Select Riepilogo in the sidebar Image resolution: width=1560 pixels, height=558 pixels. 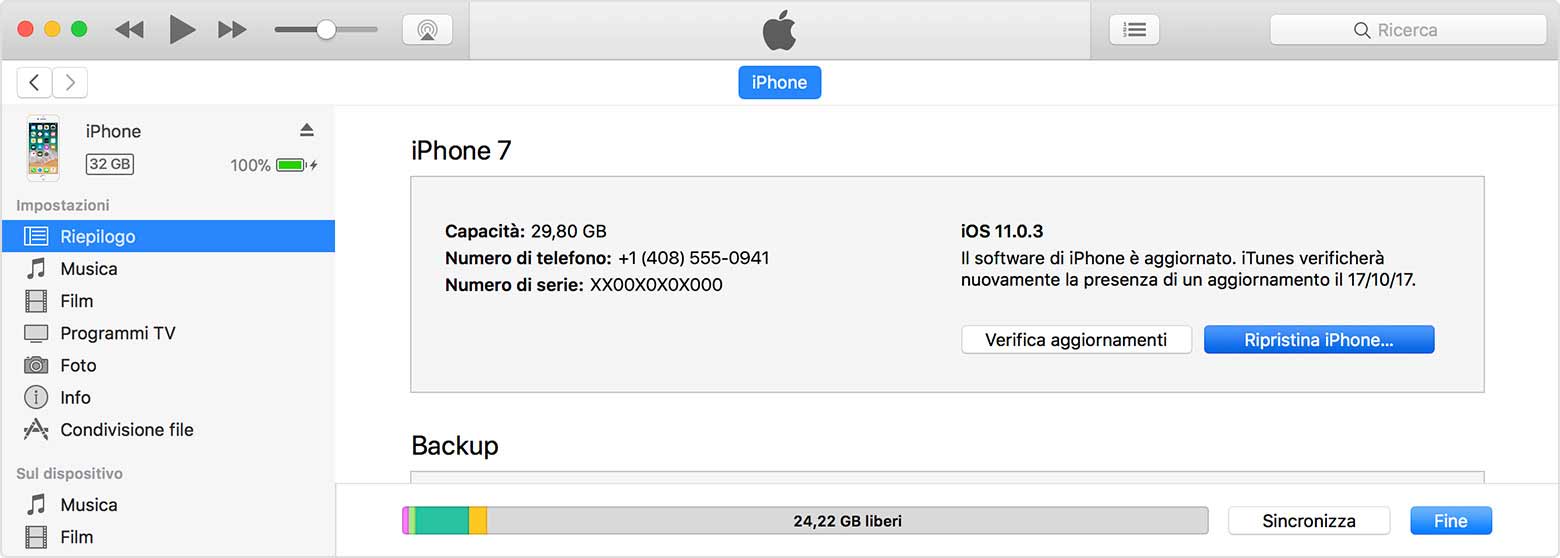168,237
